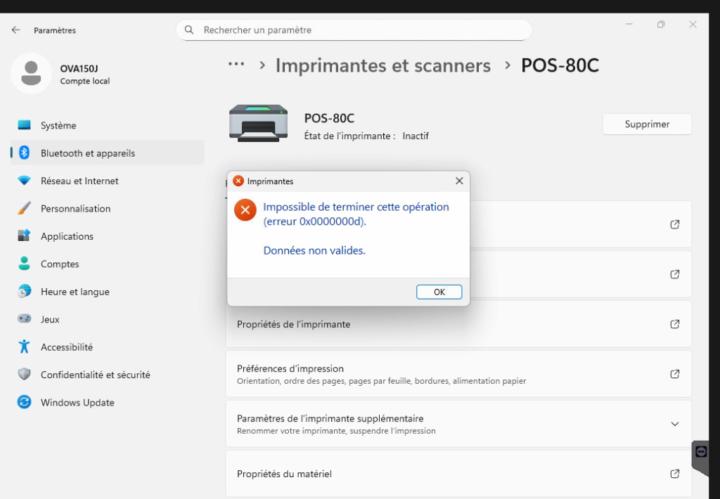Click OK in the Imprimantes error dialog

439,291
